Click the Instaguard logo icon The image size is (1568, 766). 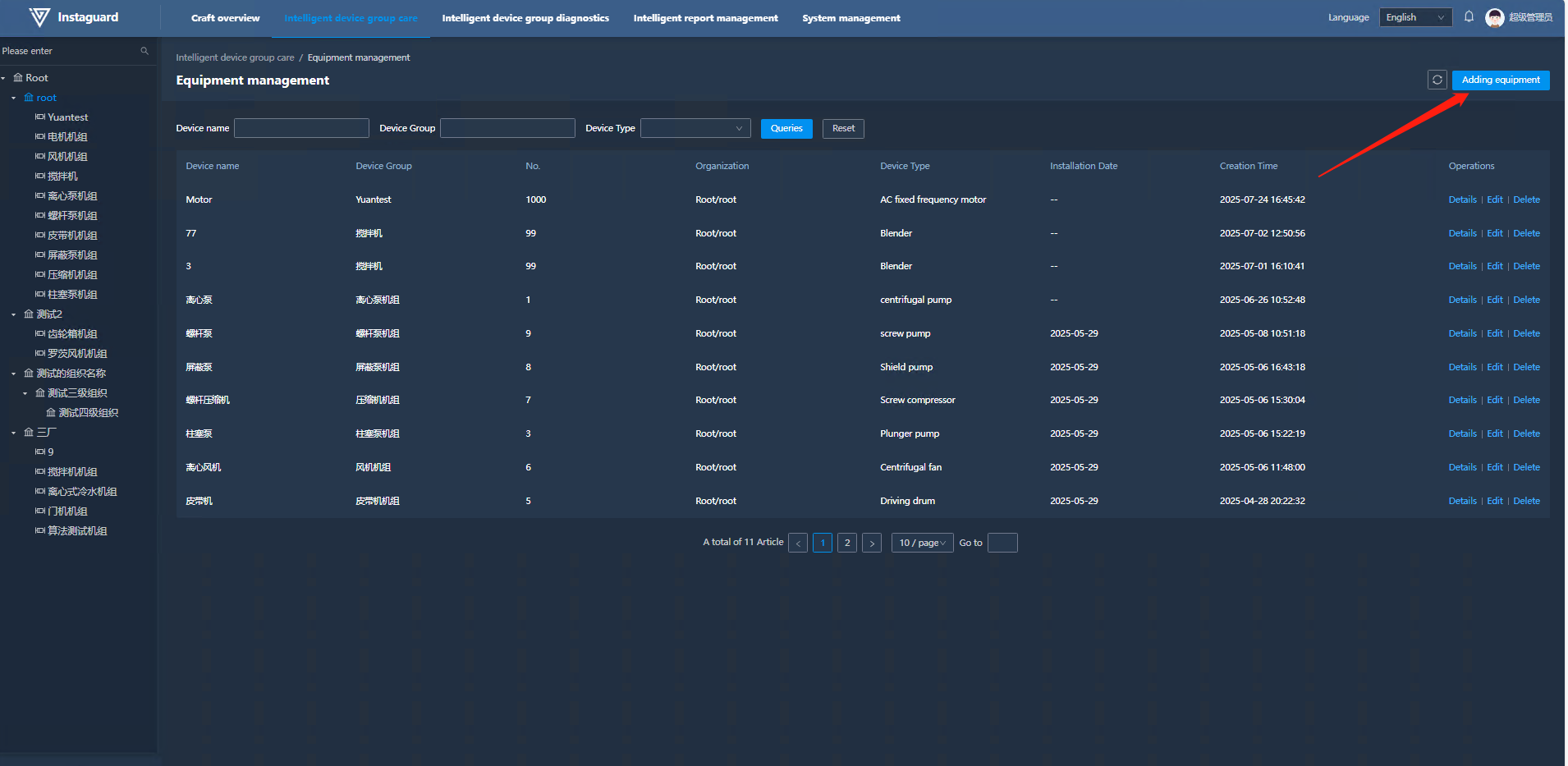click(x=39, y=17)
